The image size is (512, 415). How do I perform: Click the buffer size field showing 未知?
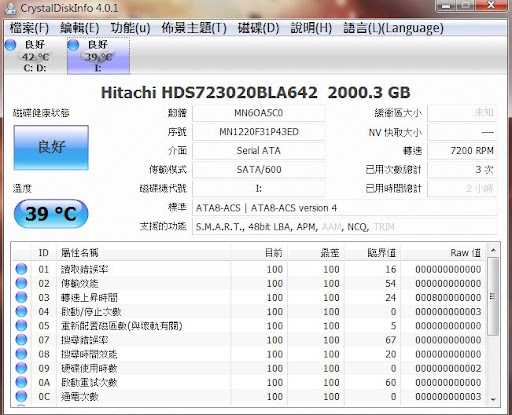pyautogui.click(x=462, y=113)
